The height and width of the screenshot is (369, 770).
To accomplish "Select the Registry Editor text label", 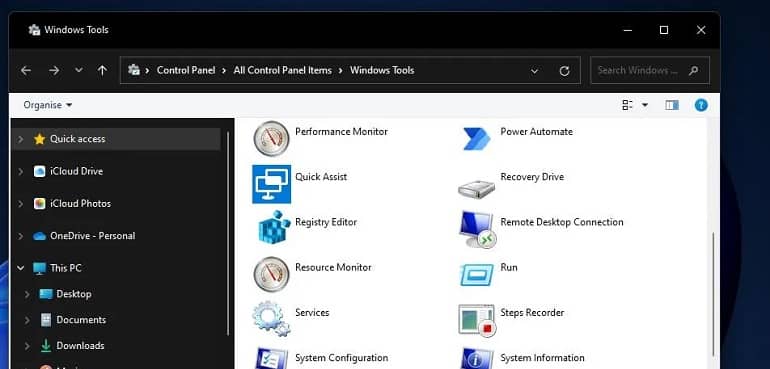I will point(326,222).
